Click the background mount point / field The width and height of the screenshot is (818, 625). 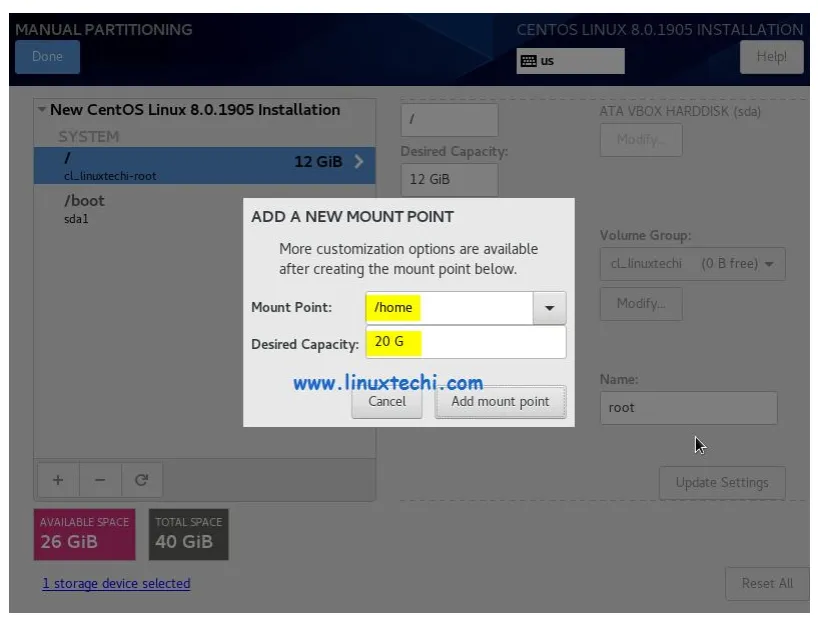tap(449, 119)
